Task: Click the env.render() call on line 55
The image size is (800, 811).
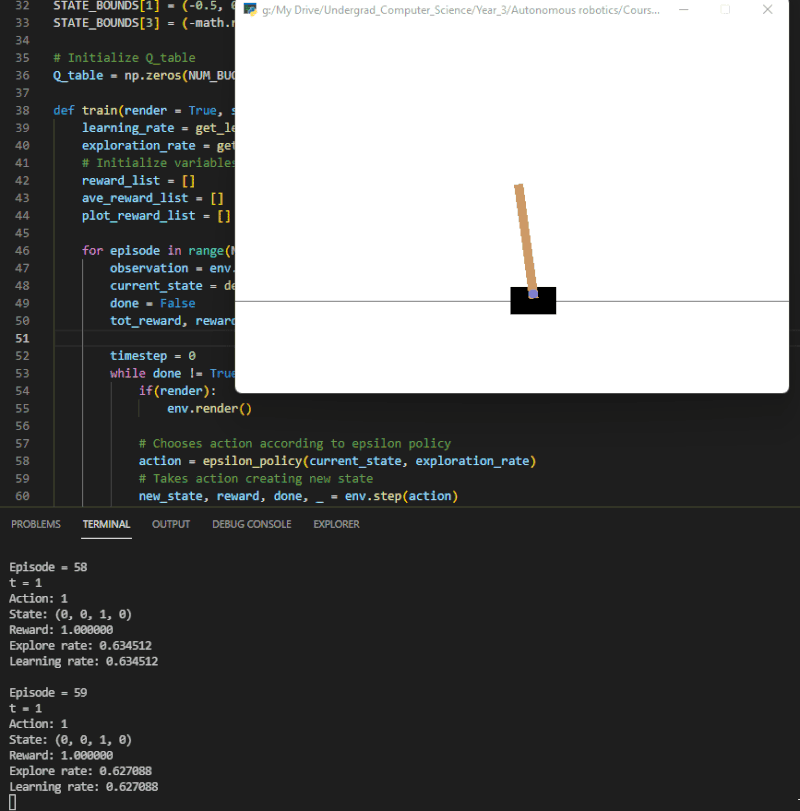Action: (208, 408)
